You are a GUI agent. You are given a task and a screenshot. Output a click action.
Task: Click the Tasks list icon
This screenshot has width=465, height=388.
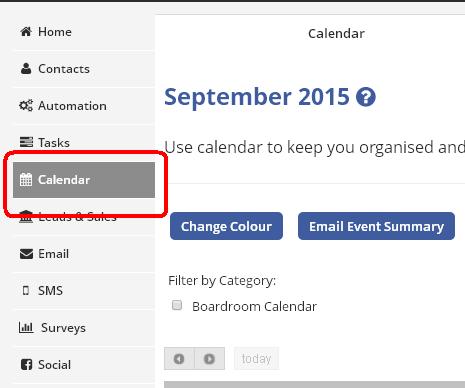click(26, 142)
